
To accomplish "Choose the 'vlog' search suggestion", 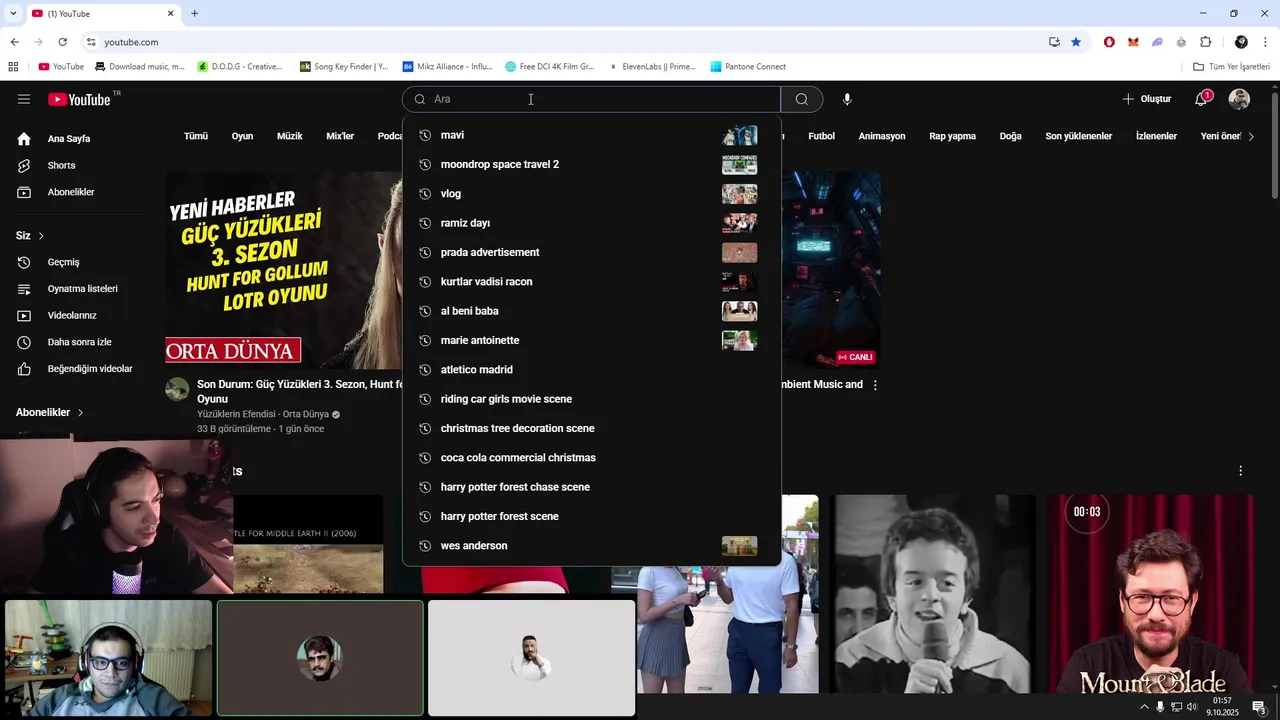I will (x=591, y=194).
